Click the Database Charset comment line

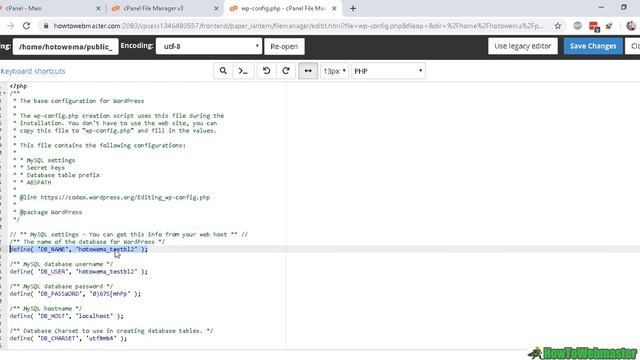point(111,331)
